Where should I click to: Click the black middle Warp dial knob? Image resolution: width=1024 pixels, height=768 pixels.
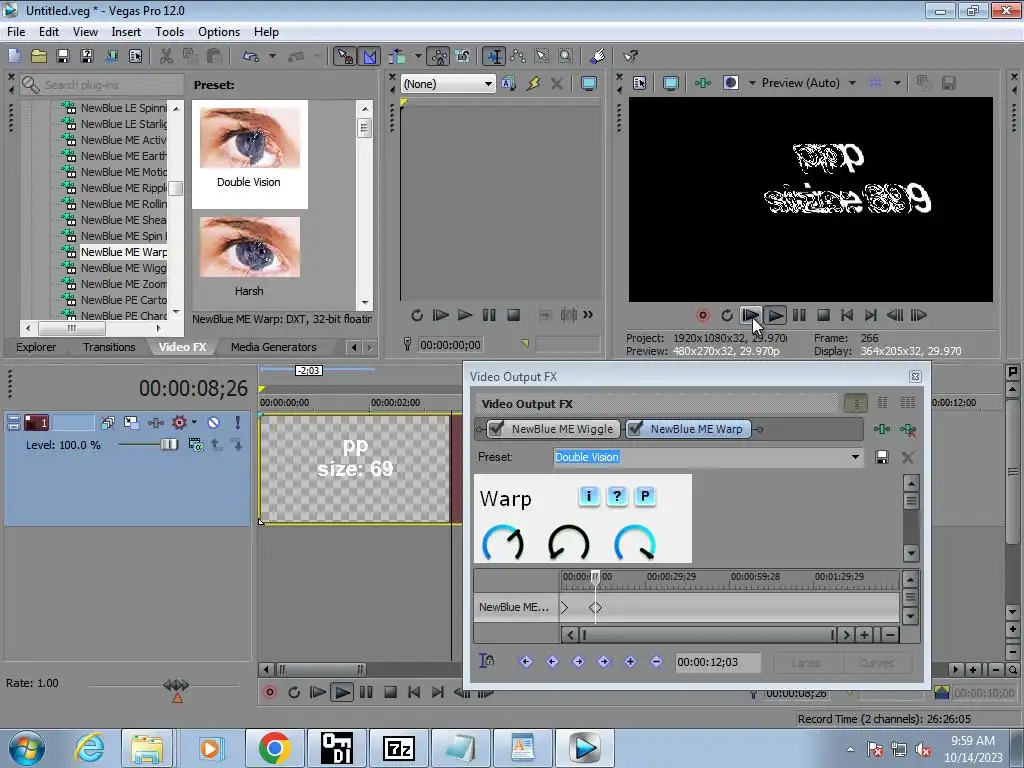[569, 543]
